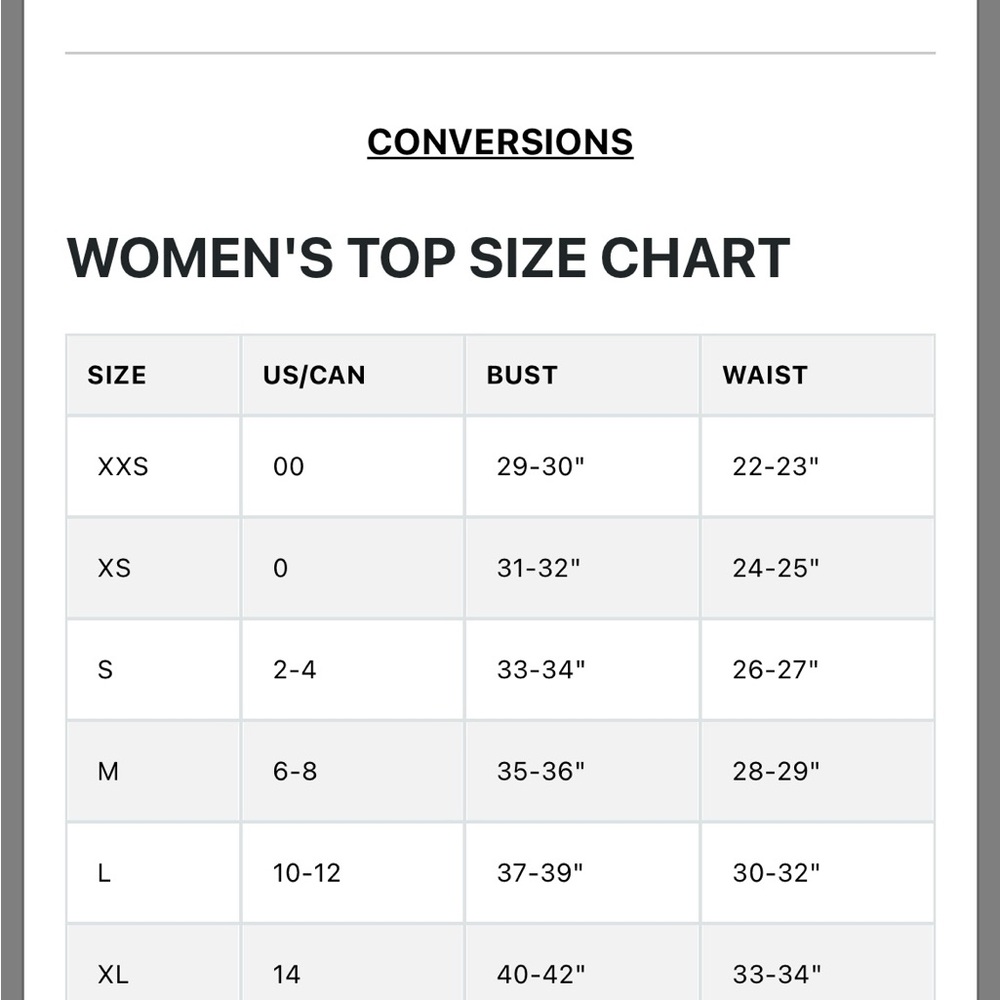Click the S size cell
The width and height of the screenshot is (1000, 1000).
(153, 670)
